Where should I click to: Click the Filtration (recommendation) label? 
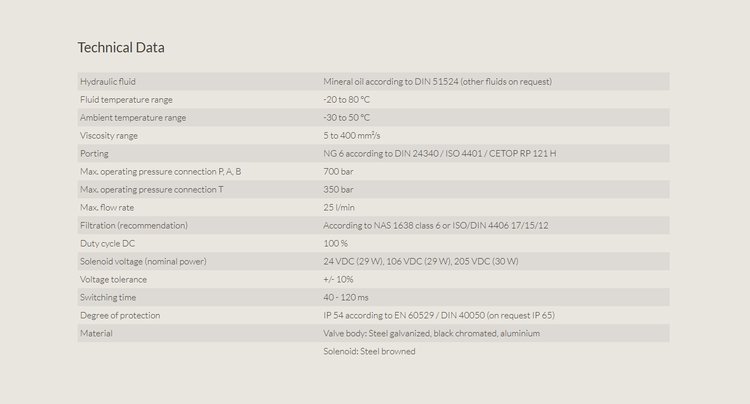pyautogui.click(x=134, y=225)
